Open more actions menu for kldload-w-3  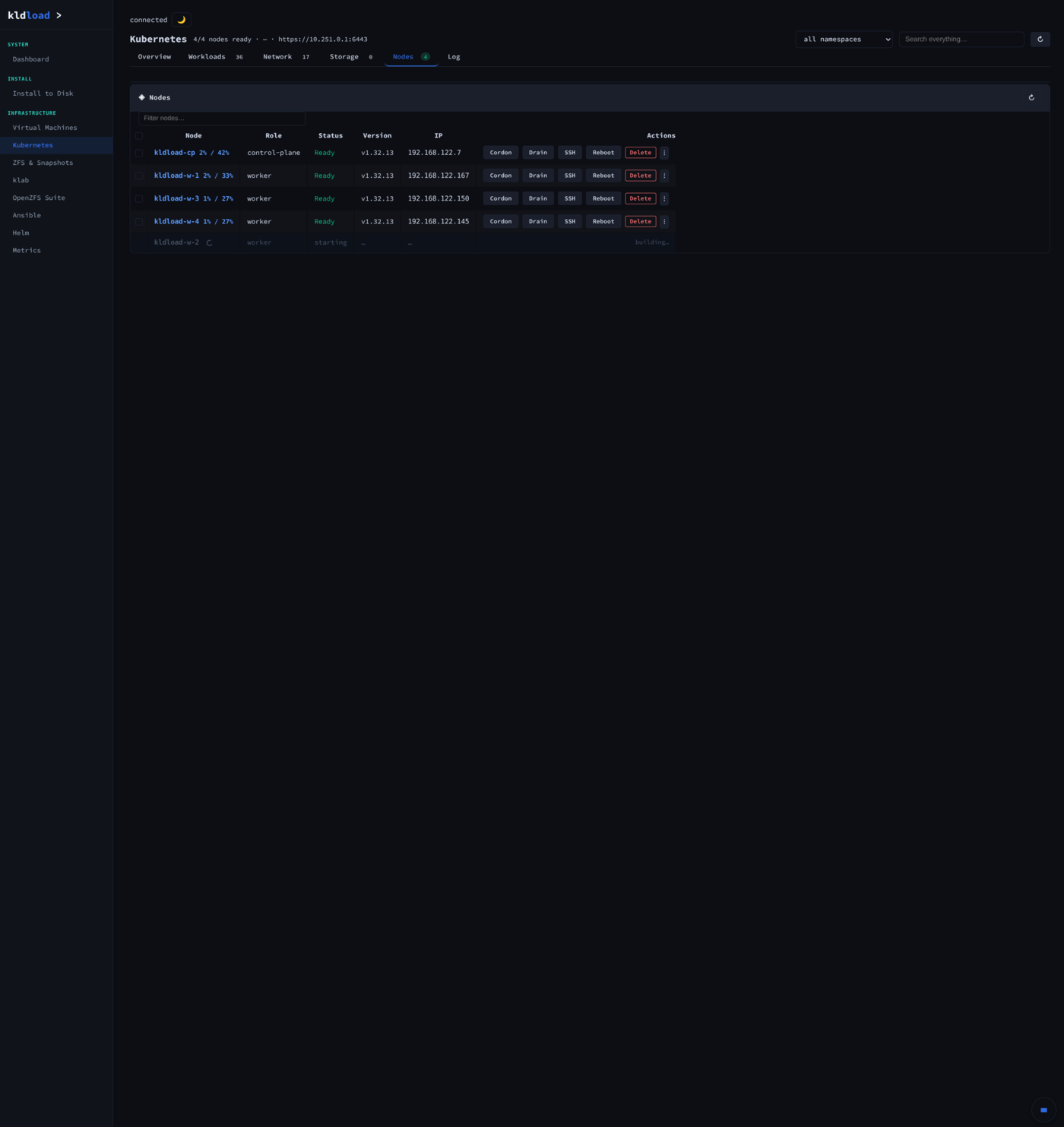click(x=664, y=198)
